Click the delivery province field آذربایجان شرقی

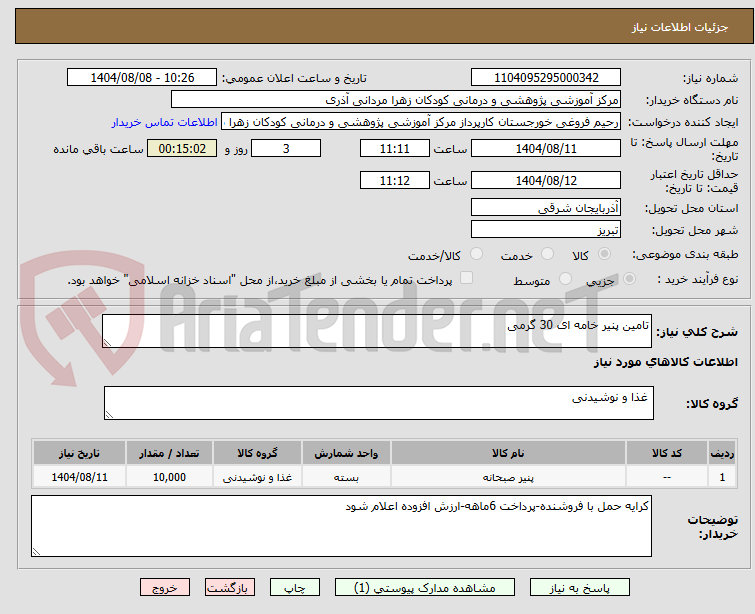pyautogui.click(x=546, y=208)
